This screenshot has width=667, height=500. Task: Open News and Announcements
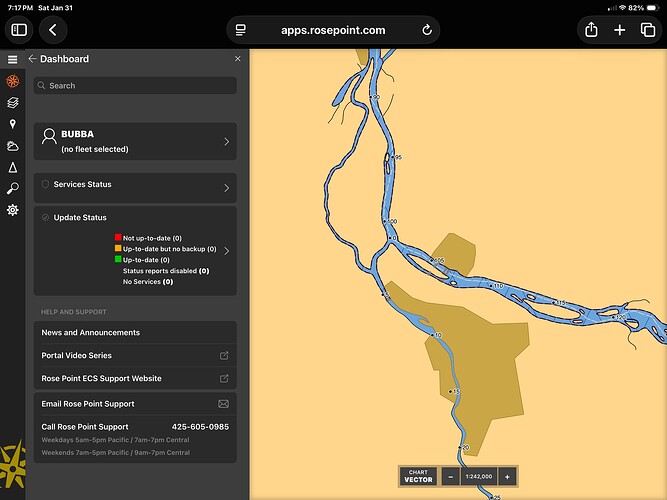coord(135,333)
